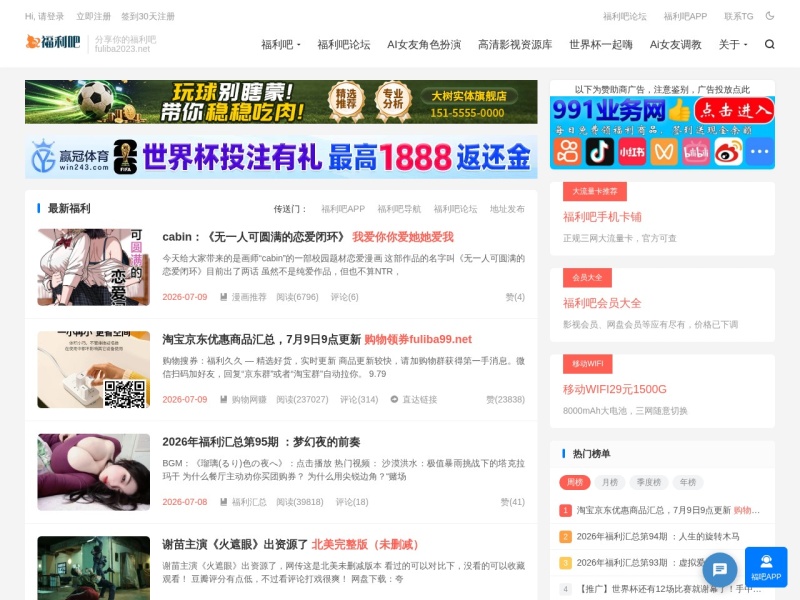Click the 大流量卡推荐 red tag
800x600 pixels.
tap(595, 191)
